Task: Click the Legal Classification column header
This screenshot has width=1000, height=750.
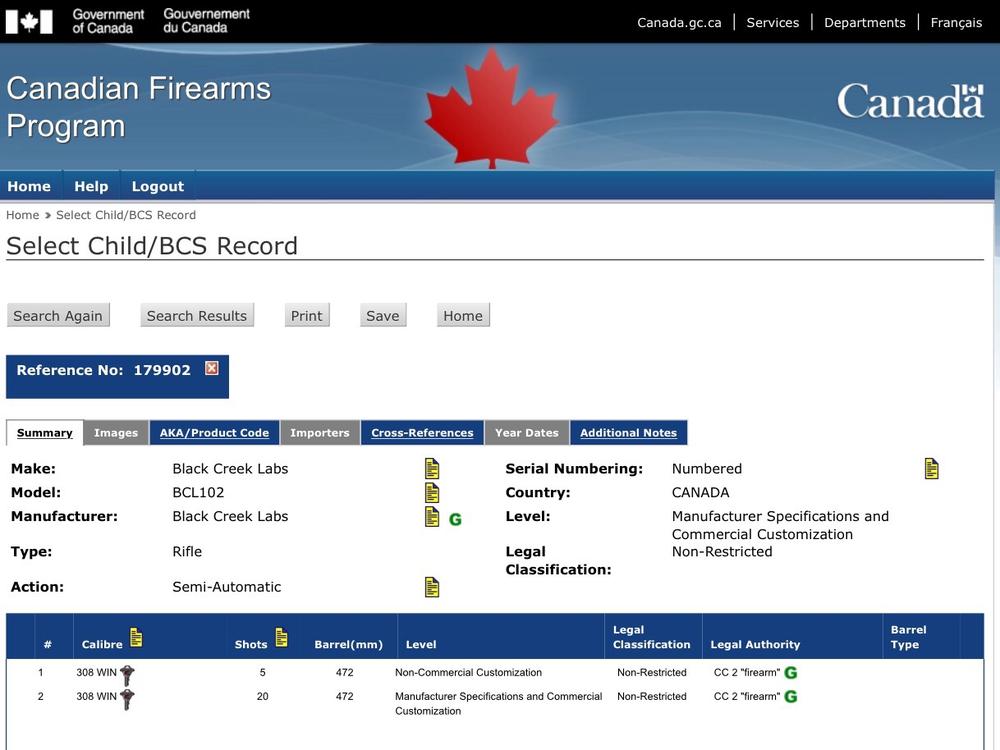Action: [651, 637]
